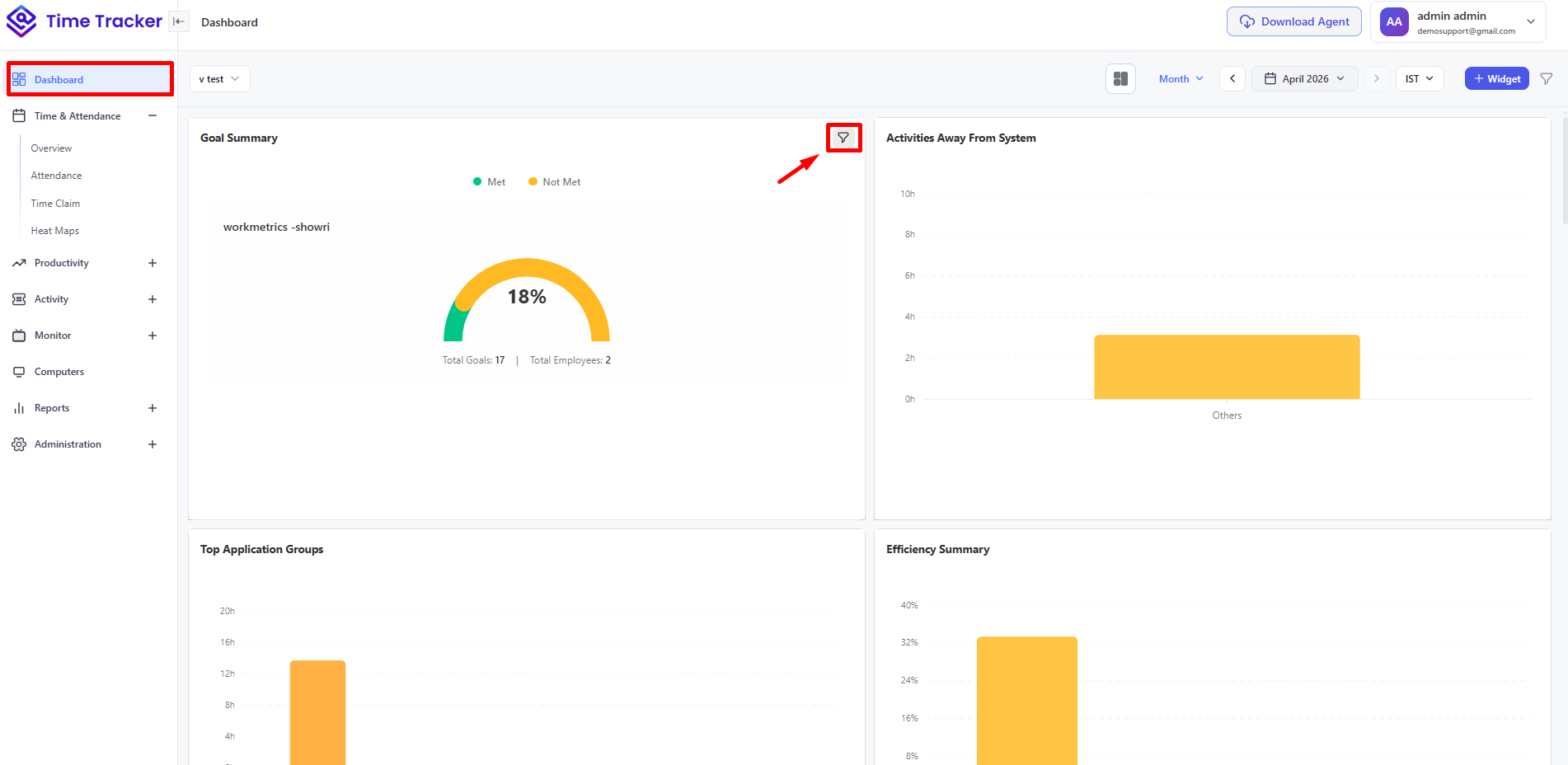
Task: Click the Others bar in Activities chart
Action: [1227, 367]
